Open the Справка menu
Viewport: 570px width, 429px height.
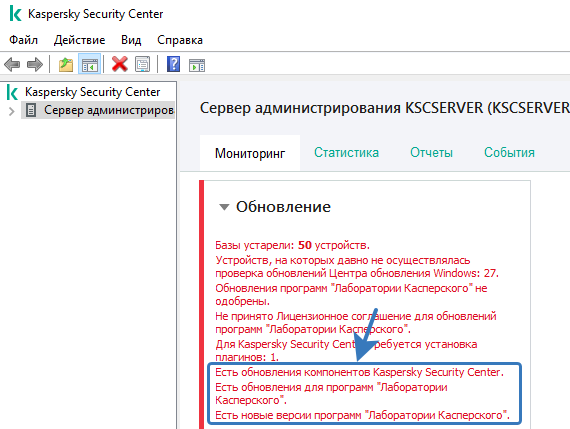point(180,40)
